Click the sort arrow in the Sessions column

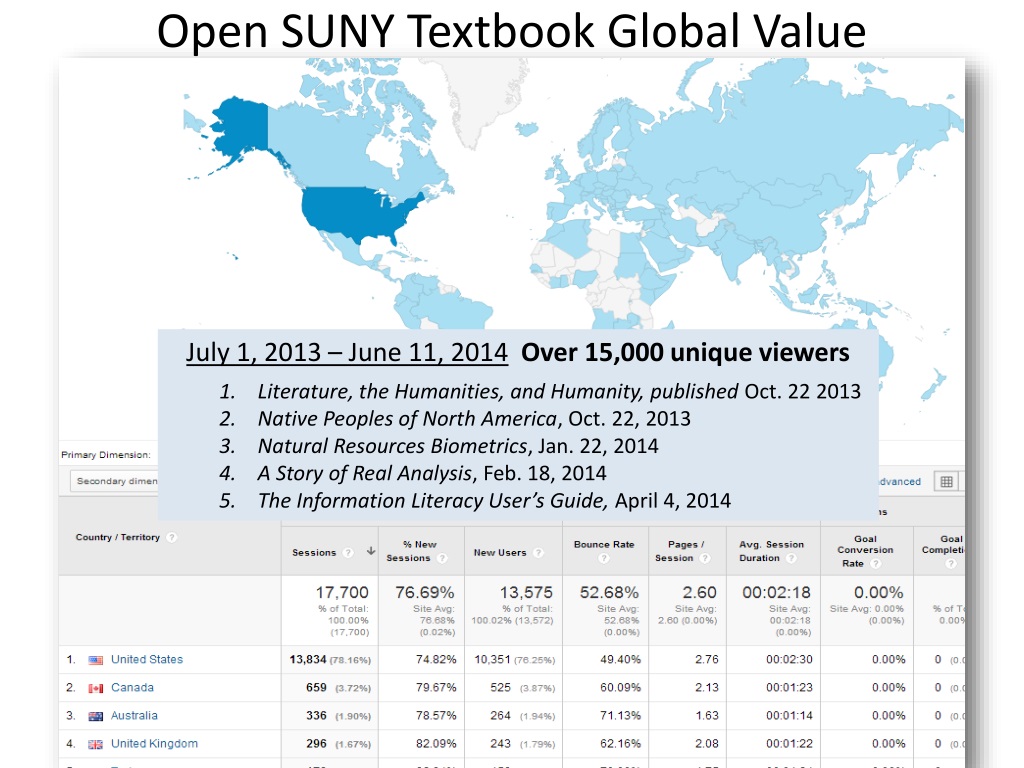370,551
